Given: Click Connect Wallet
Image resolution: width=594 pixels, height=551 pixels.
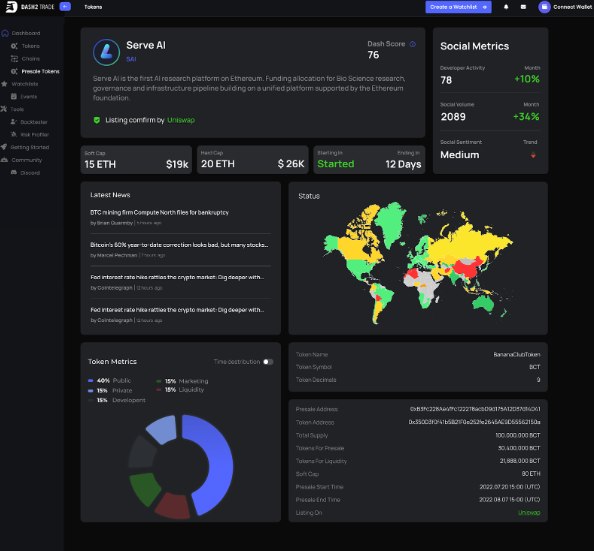Looking at the screenshot, I should click(572, 7).
